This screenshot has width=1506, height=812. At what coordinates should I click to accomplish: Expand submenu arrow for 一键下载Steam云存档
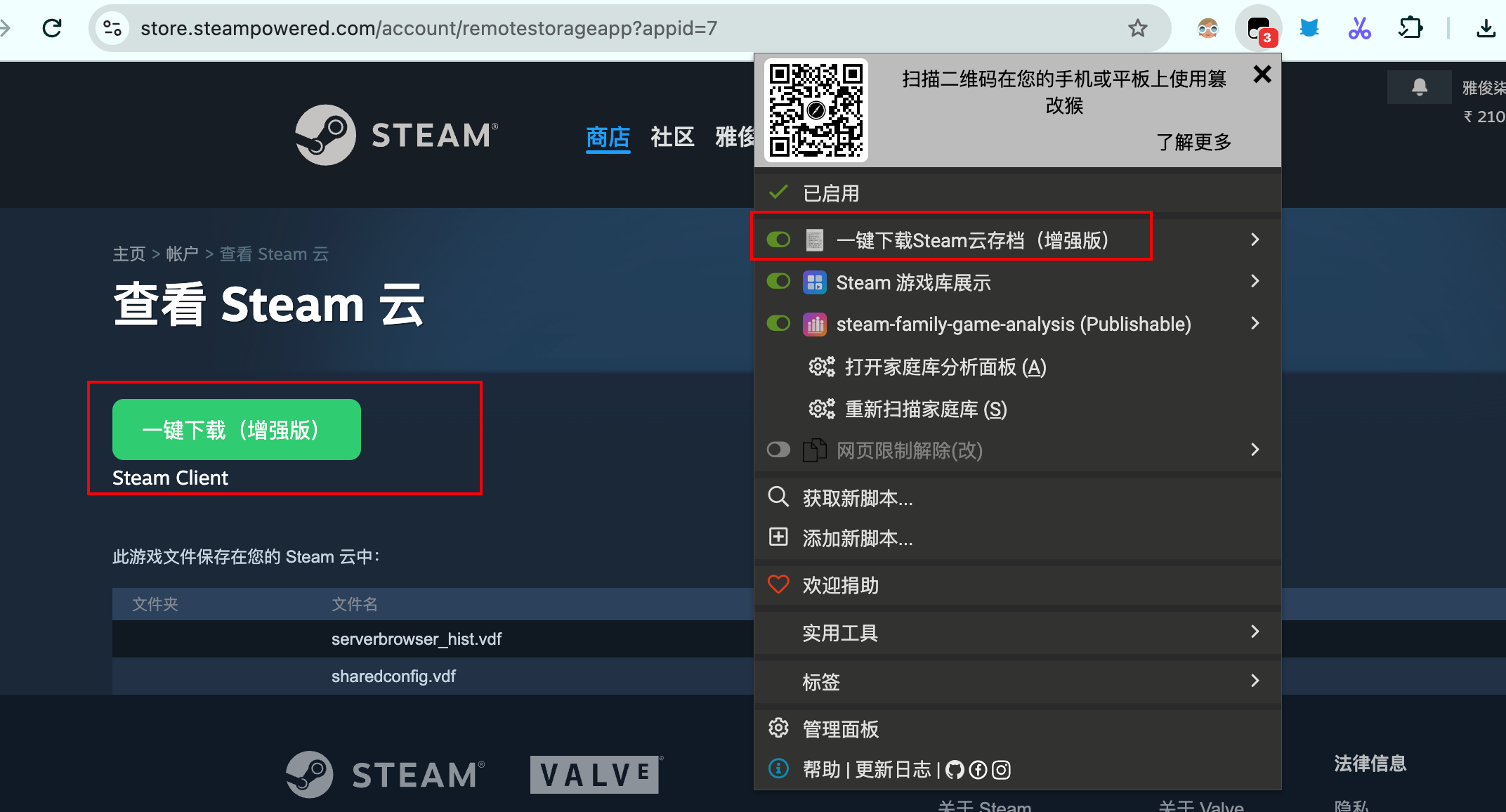pos(1255,240)
